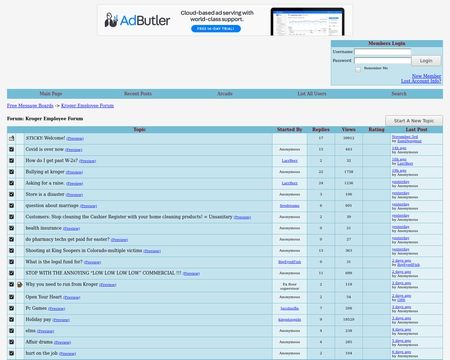Click Free Message Boards breadcrumb link
The image size is (450, 360).
click(x=30, y=106)
